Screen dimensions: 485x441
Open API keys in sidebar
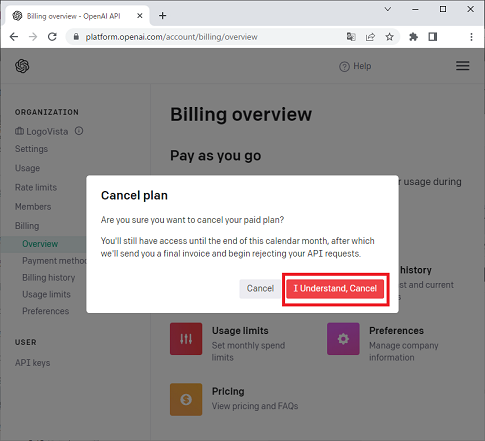pos(32,363)
